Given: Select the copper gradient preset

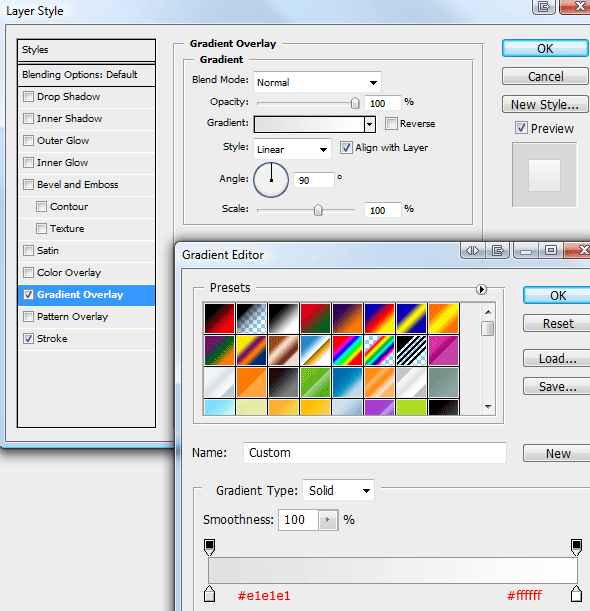Looking at the screenshot, I should coord(283,350).
